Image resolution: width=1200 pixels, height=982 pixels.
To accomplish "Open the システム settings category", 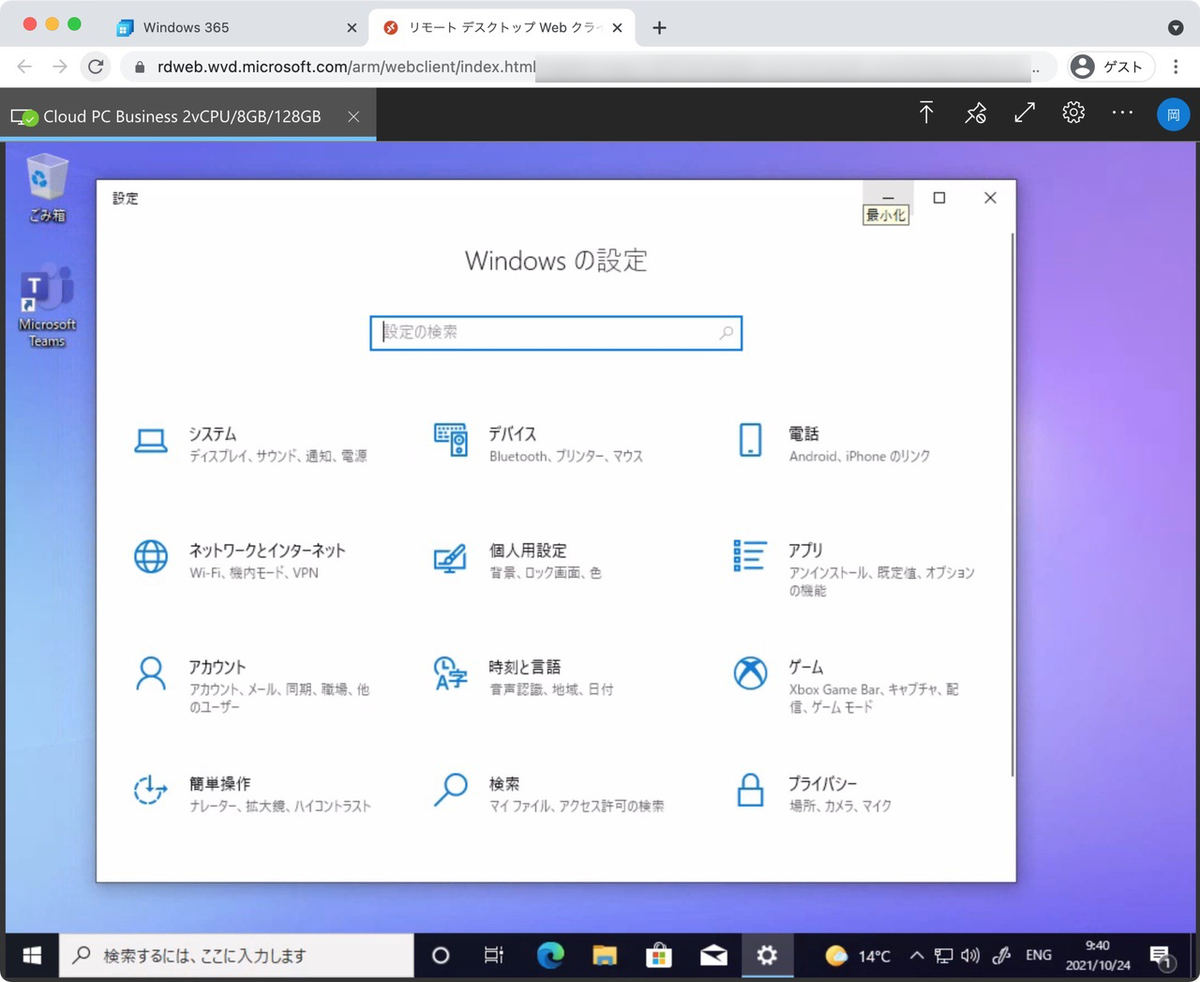I will pyautogui.click(x=250, y=444).
